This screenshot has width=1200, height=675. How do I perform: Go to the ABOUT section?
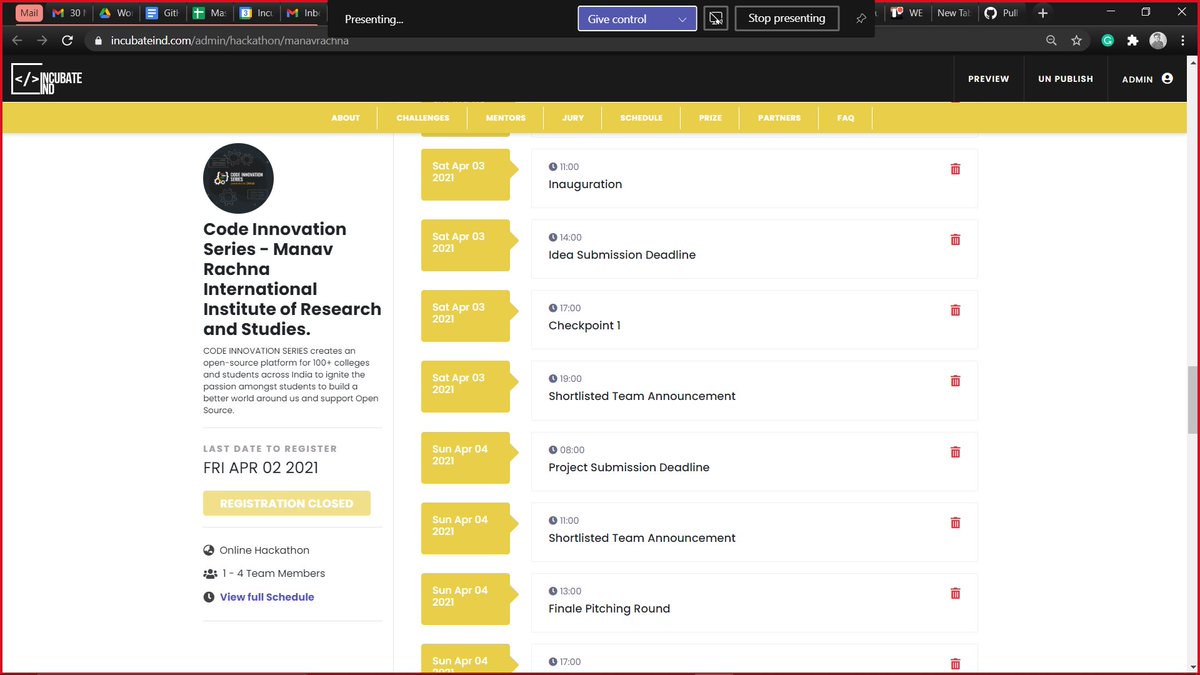(345, 118)
